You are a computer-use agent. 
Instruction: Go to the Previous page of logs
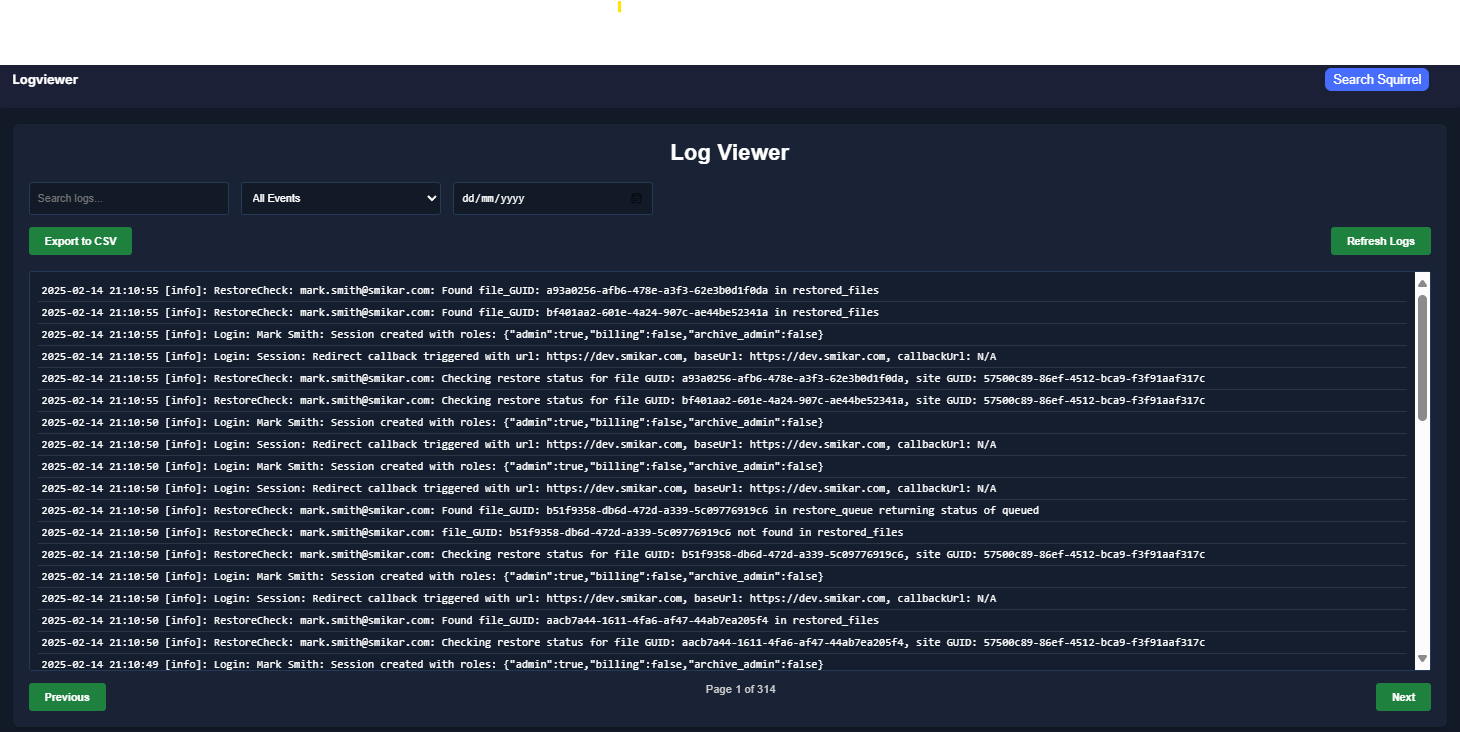67,697
